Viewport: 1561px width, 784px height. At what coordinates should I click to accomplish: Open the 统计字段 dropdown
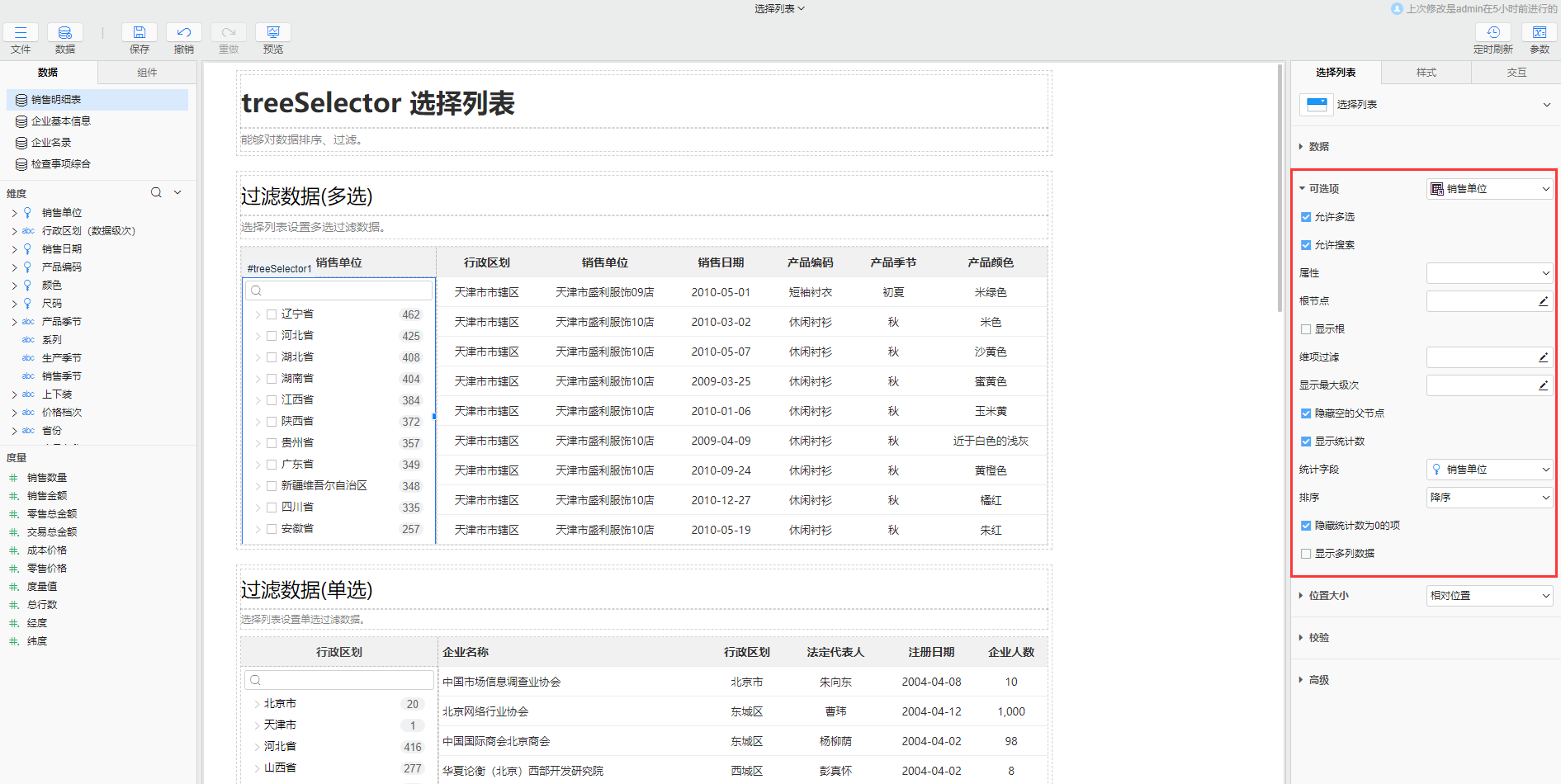click(1489, 470)
